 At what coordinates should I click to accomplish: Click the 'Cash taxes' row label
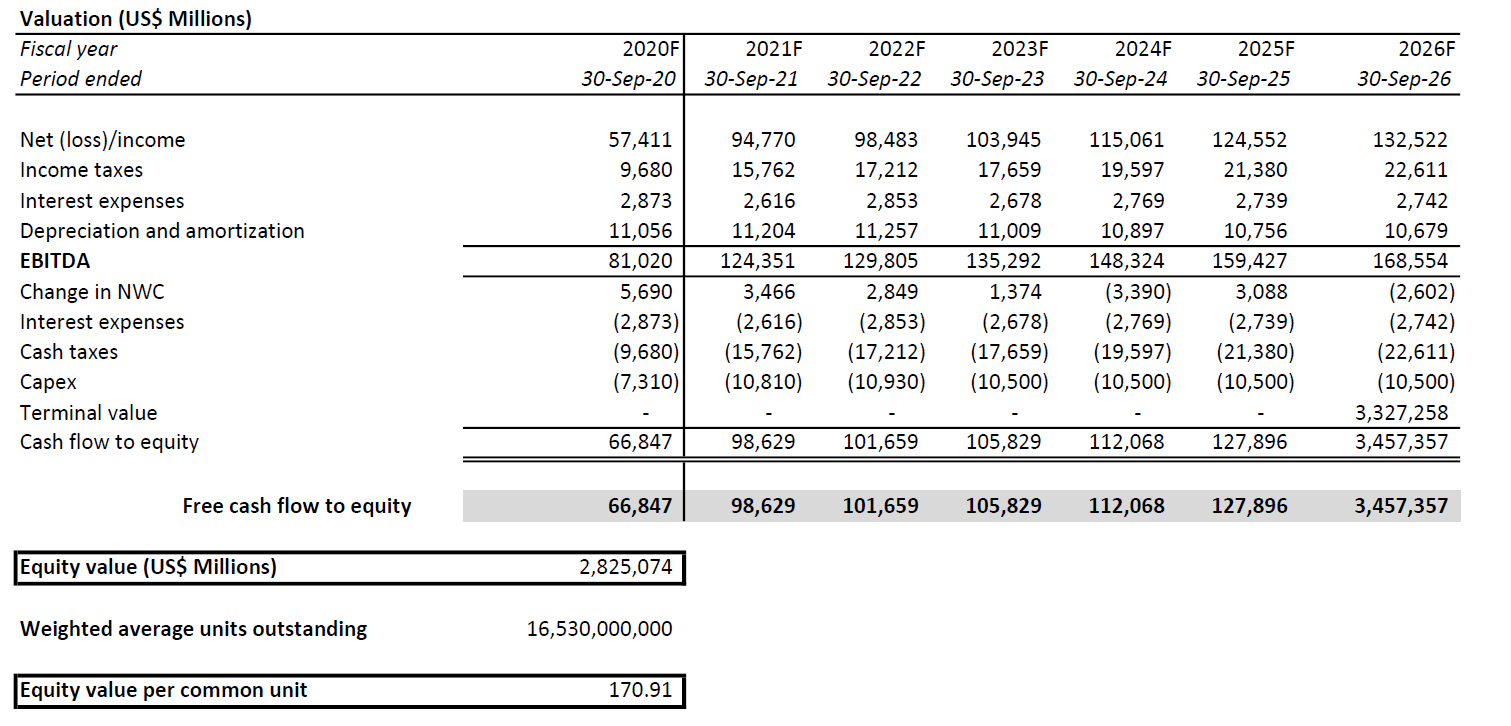pos(69,352)
